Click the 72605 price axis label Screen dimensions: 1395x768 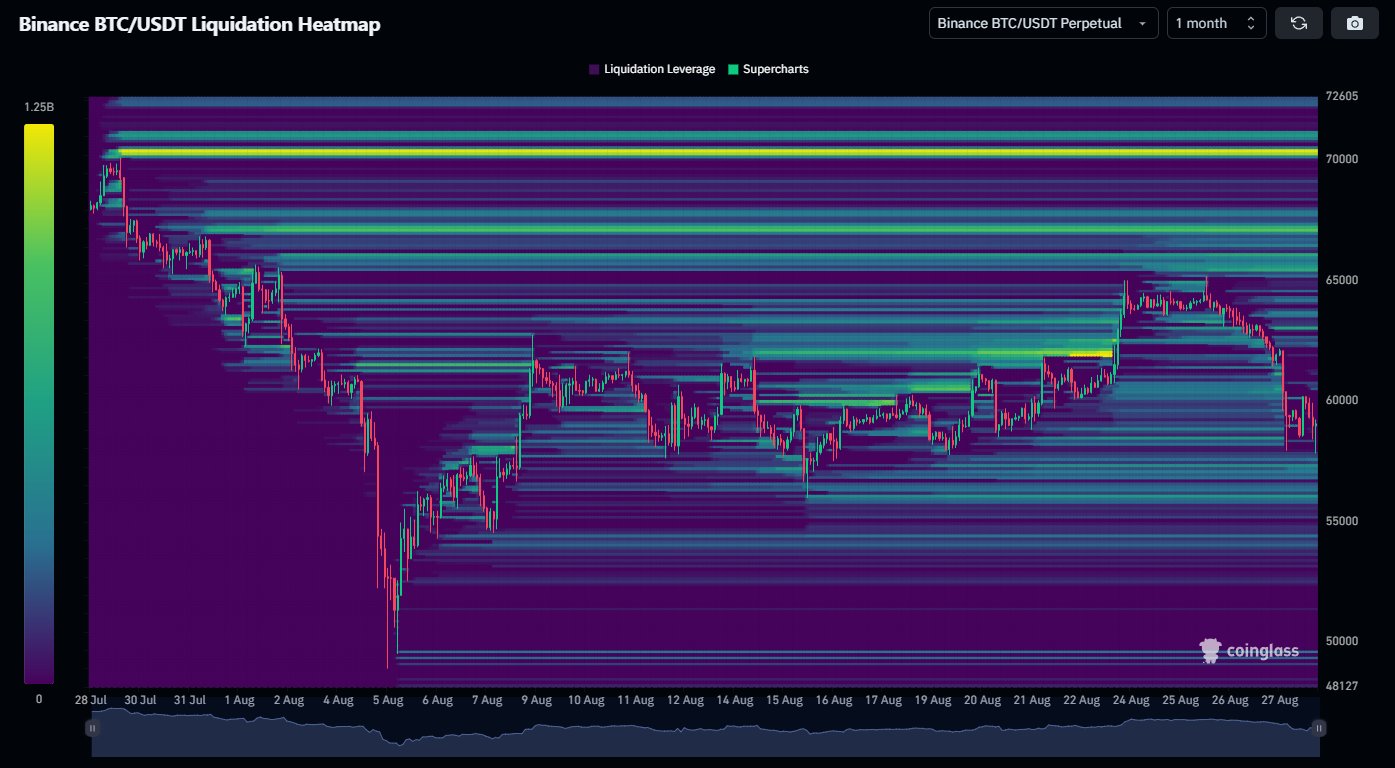(x=1341, y=97)
